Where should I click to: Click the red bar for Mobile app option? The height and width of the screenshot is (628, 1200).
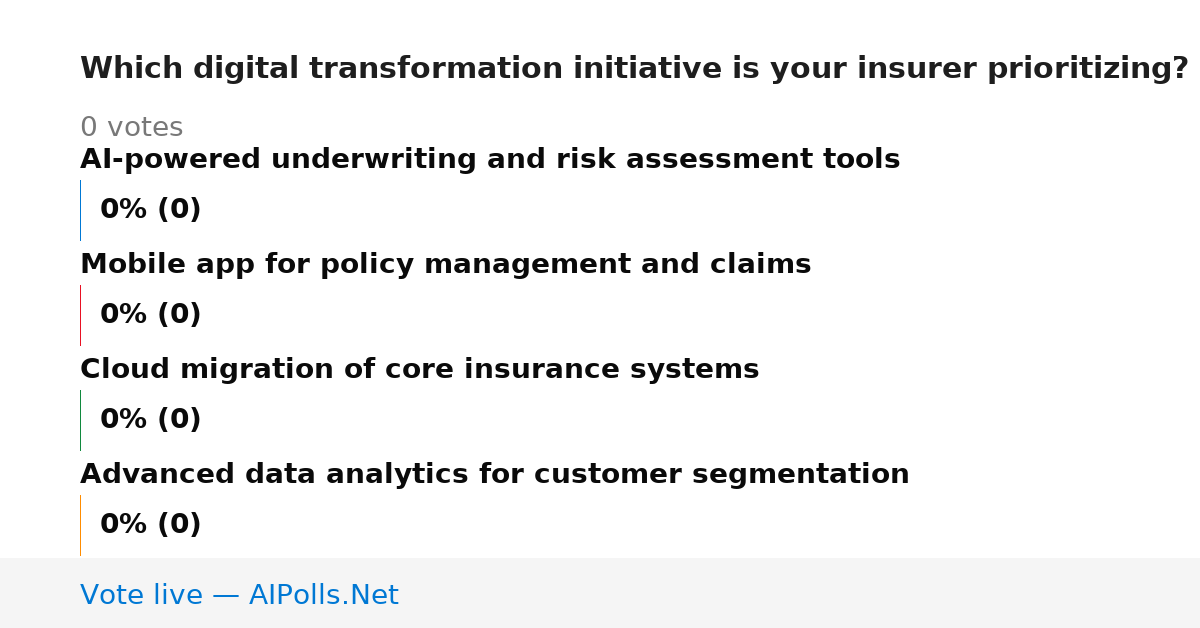81,315
